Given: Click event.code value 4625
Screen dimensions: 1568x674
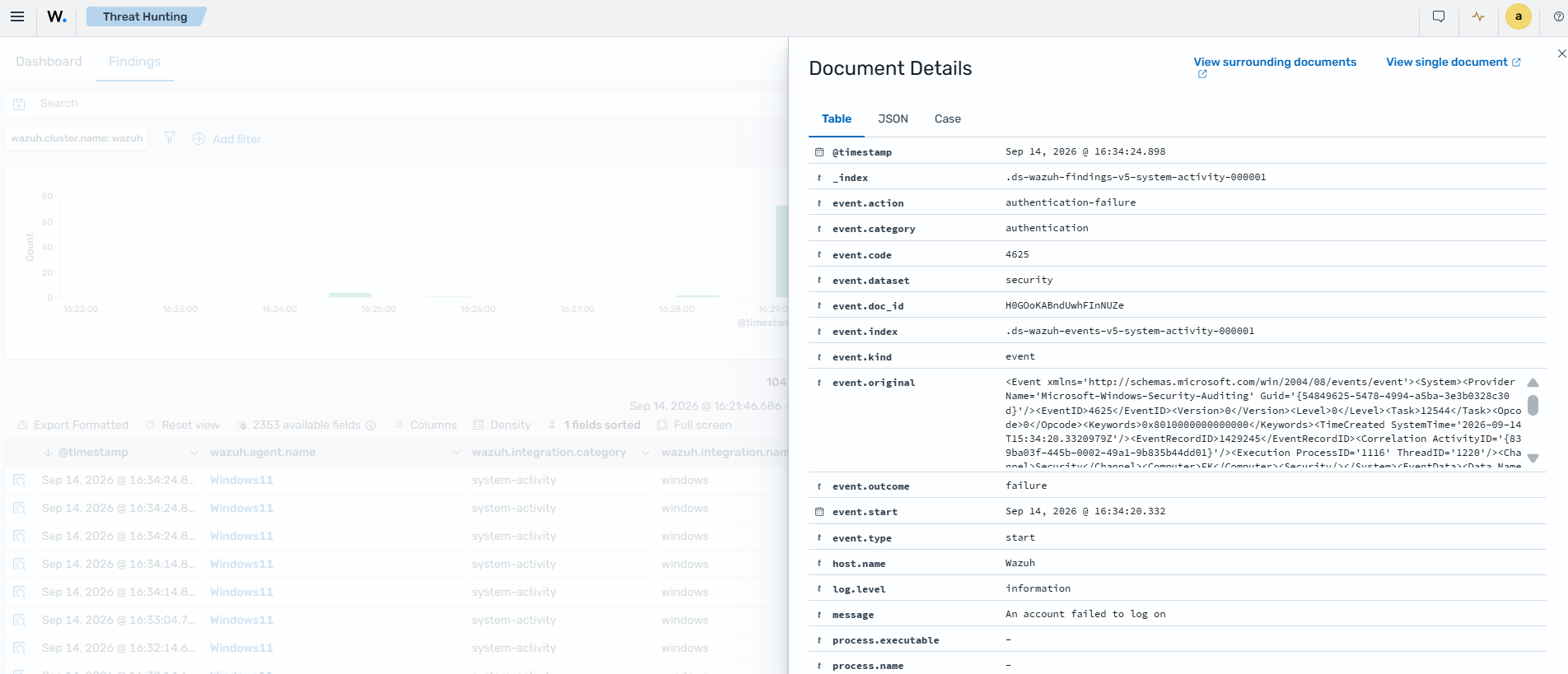Looking at the screenshot, I should pos(1017,254).
